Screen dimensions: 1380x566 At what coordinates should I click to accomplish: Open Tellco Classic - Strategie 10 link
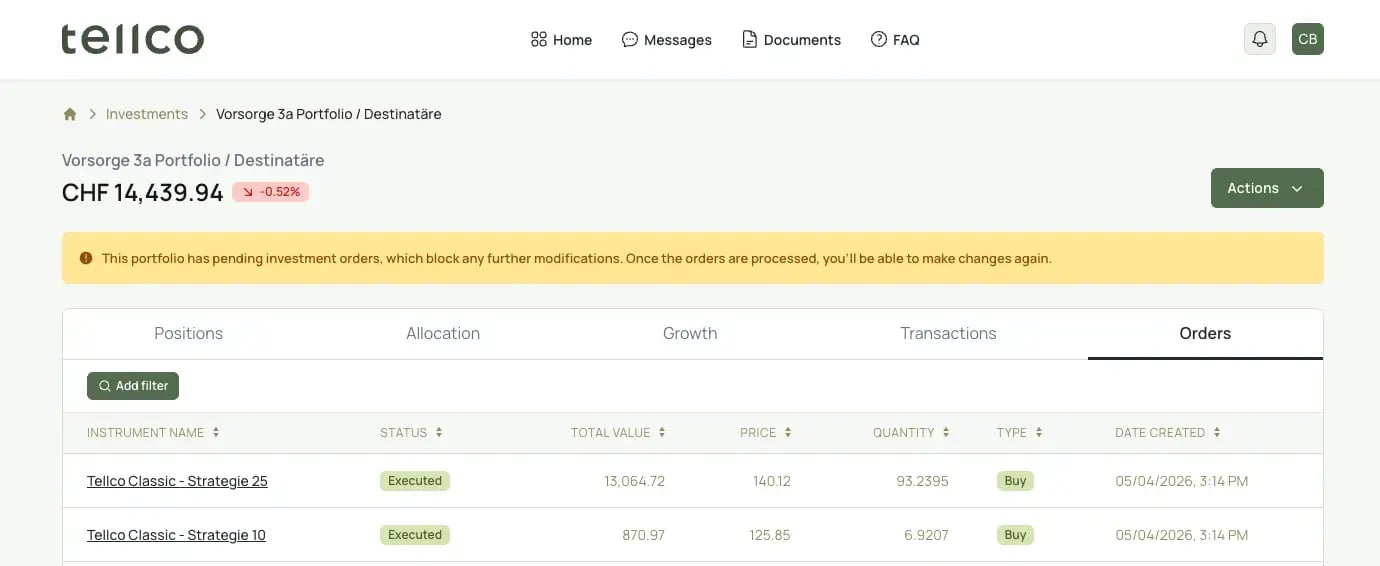pyautogui.click(x=176, y=535)
